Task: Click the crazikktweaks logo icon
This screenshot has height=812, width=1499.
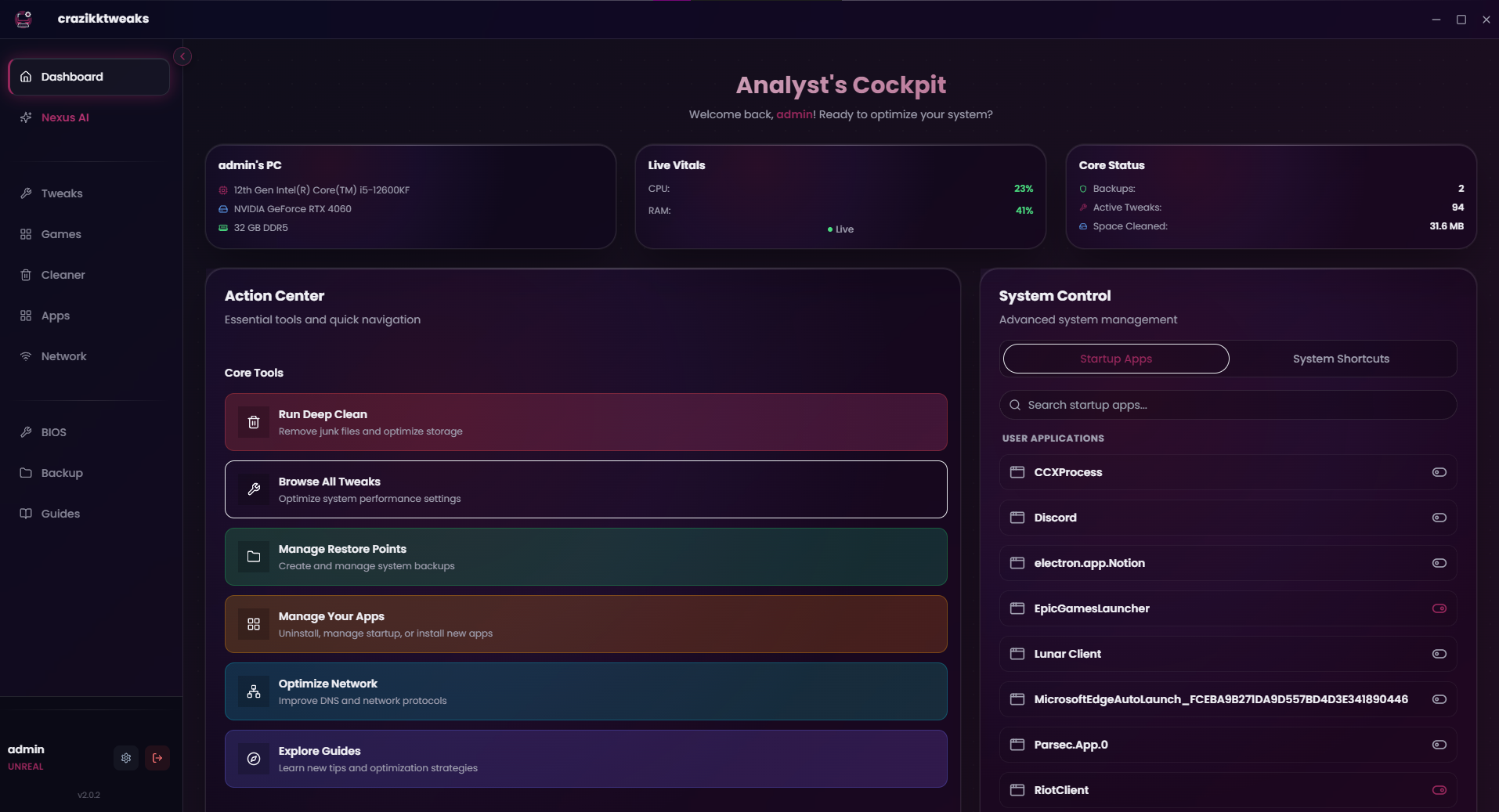Action: 24,19
